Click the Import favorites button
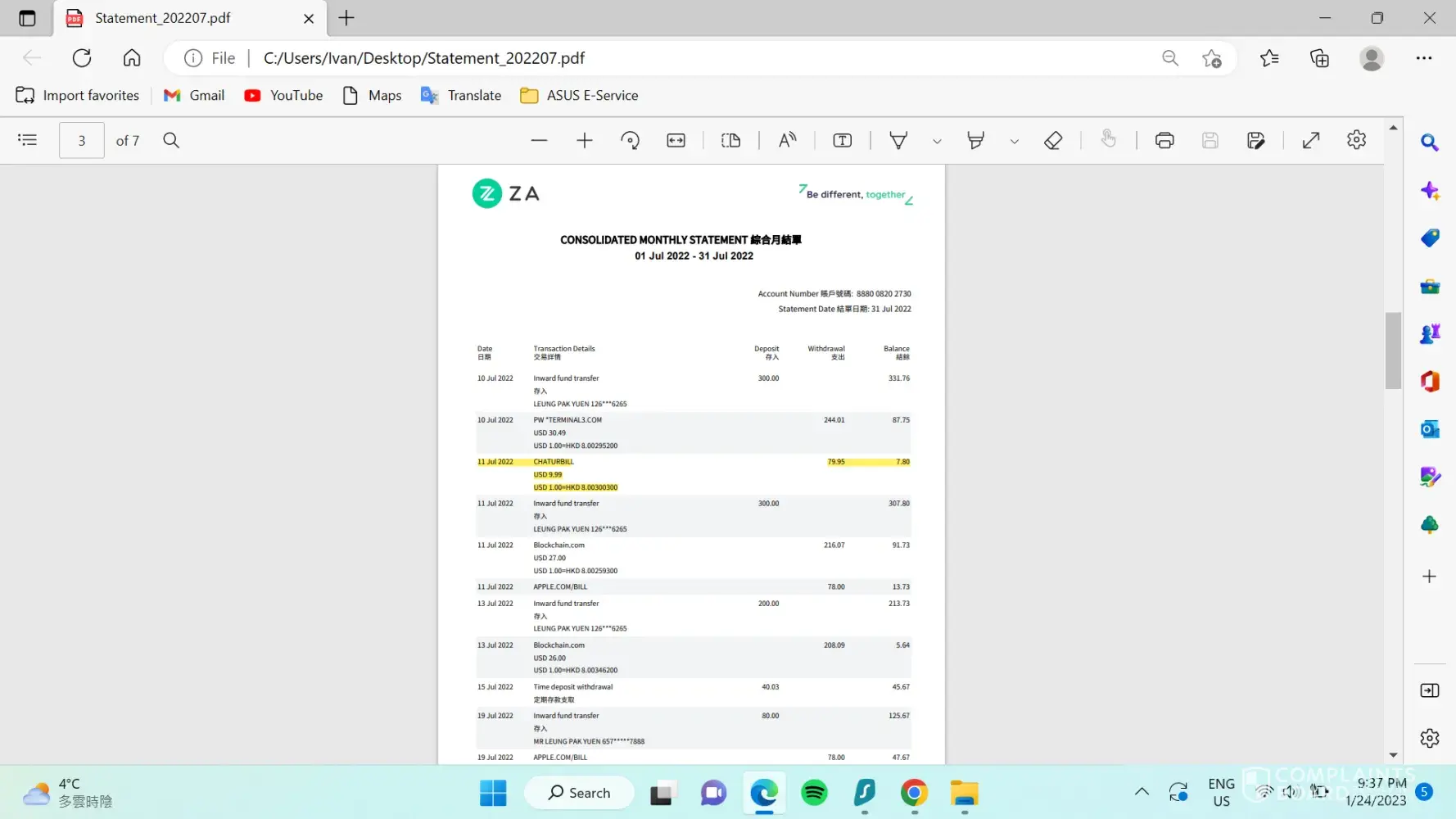 [78, 96]
